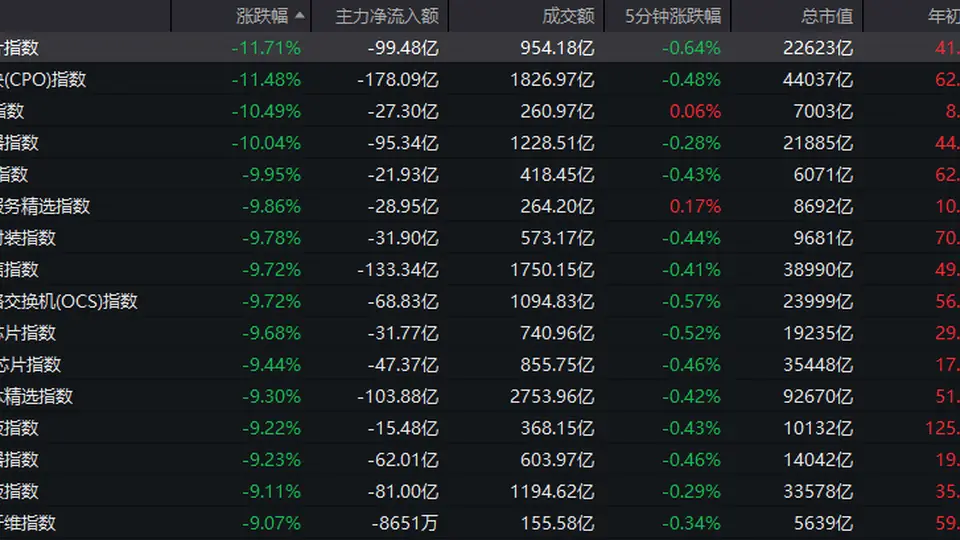The width and height of the screenshot is (960, 540).
Task: Click the -0.64% five-minute change
Action: pyautogui.click(x=691, y=48)
